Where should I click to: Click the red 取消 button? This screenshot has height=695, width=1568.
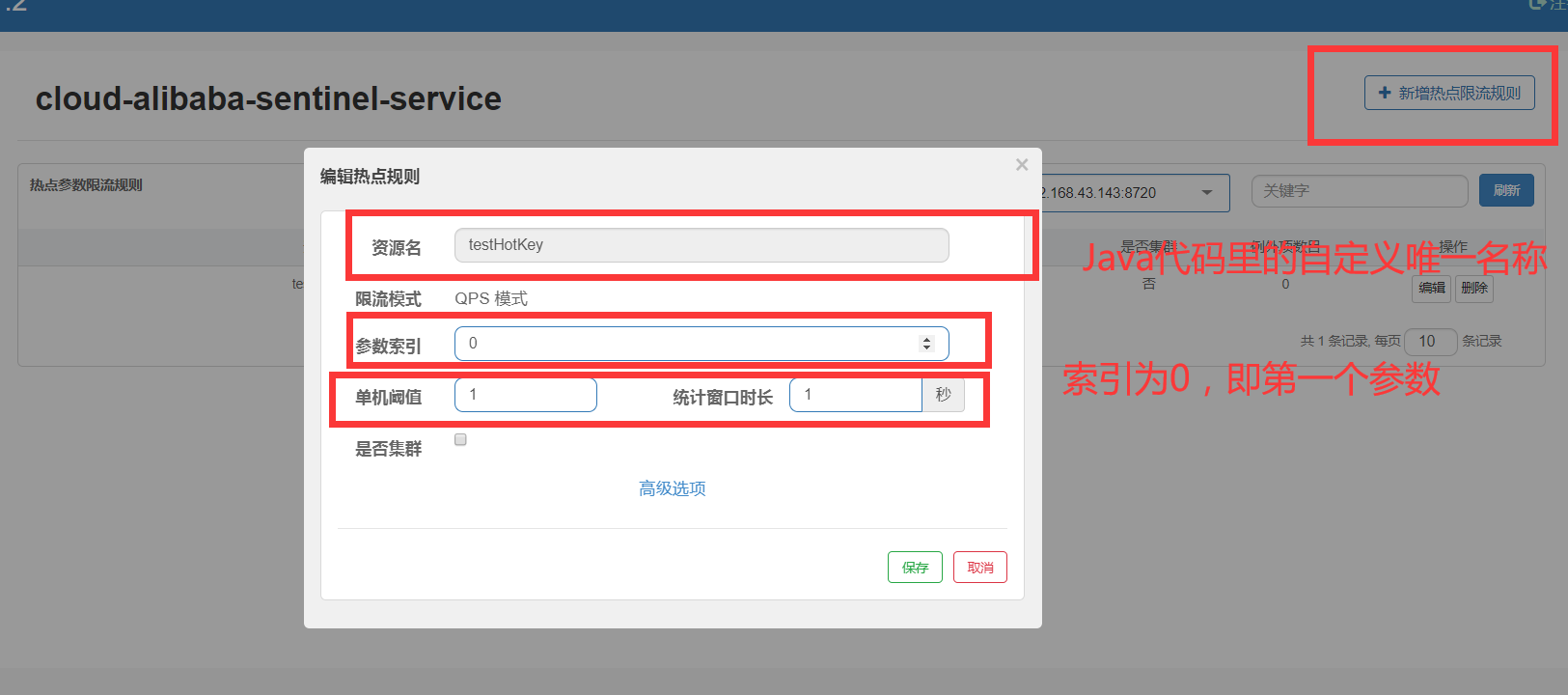point(980,568)
